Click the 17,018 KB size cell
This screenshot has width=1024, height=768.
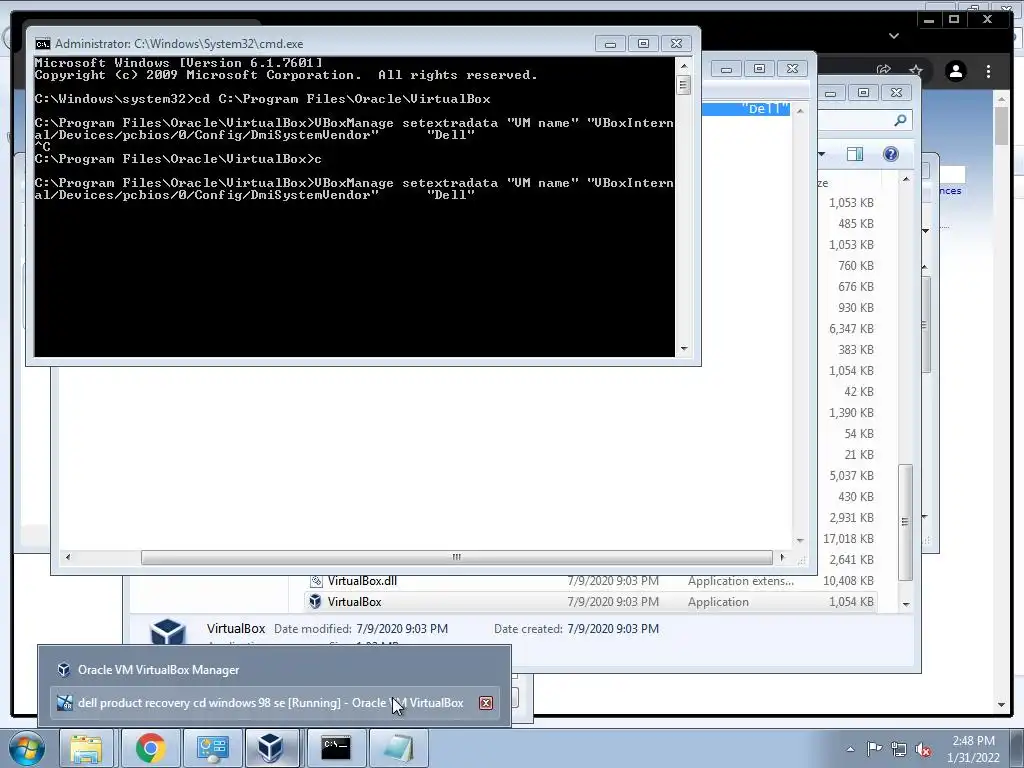pyautogui.click(x=848, y=539)
